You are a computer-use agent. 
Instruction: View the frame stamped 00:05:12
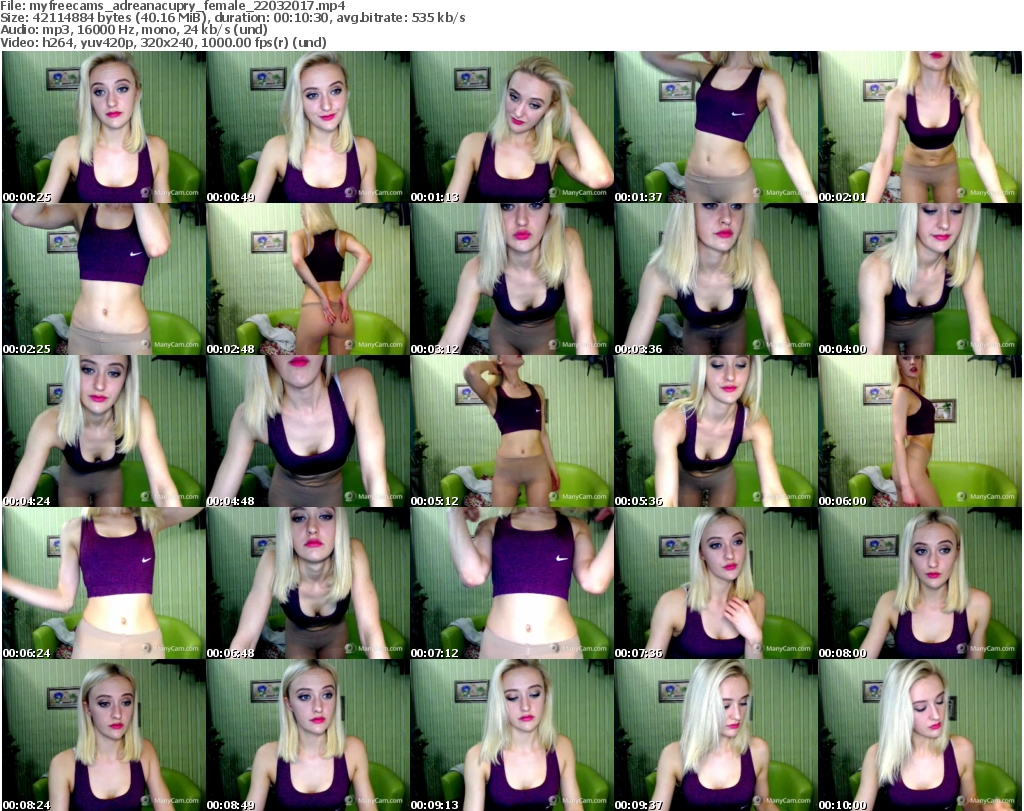click(512, 431)
